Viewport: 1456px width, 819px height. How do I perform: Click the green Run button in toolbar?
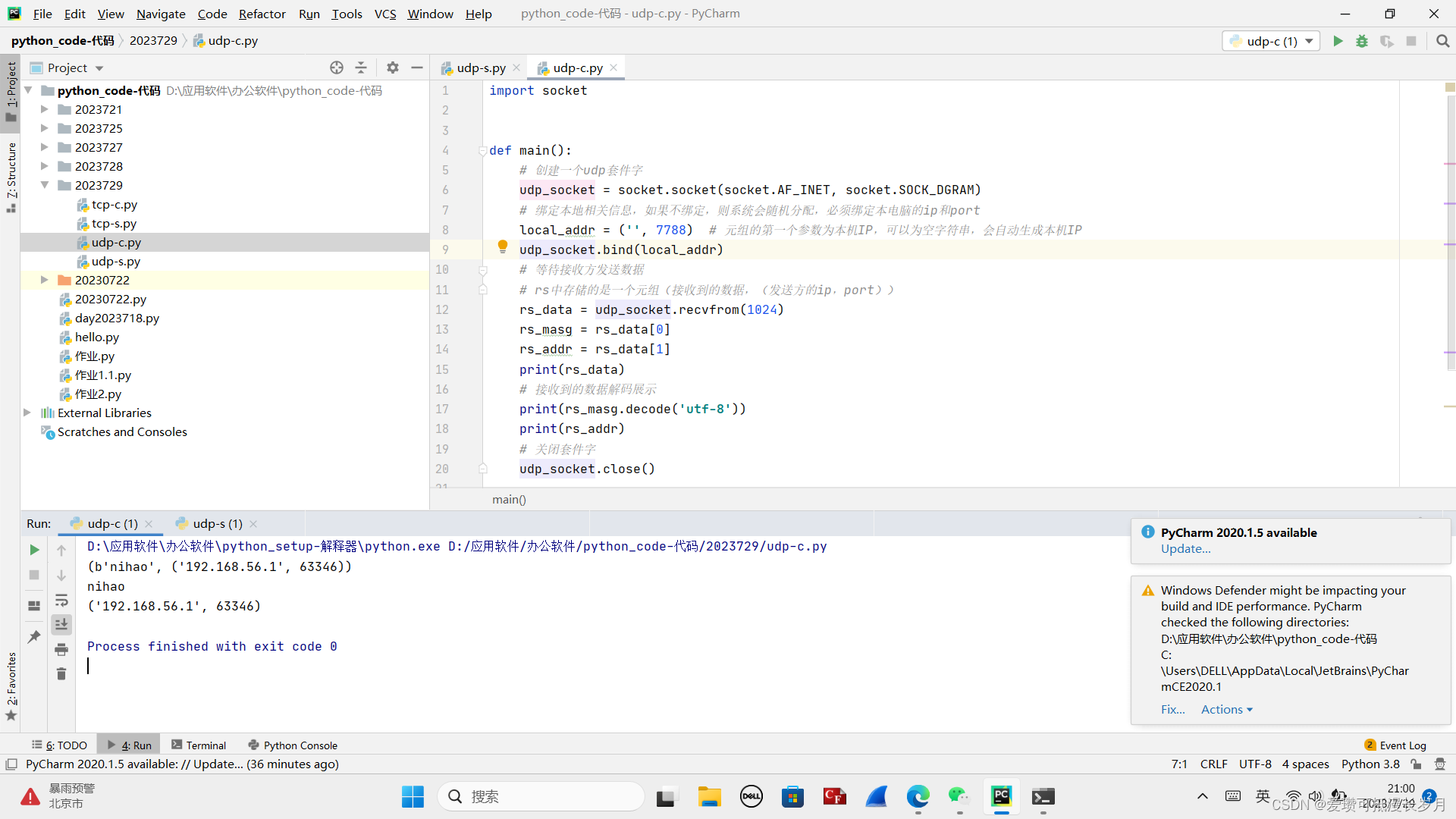click(1338, 41)
